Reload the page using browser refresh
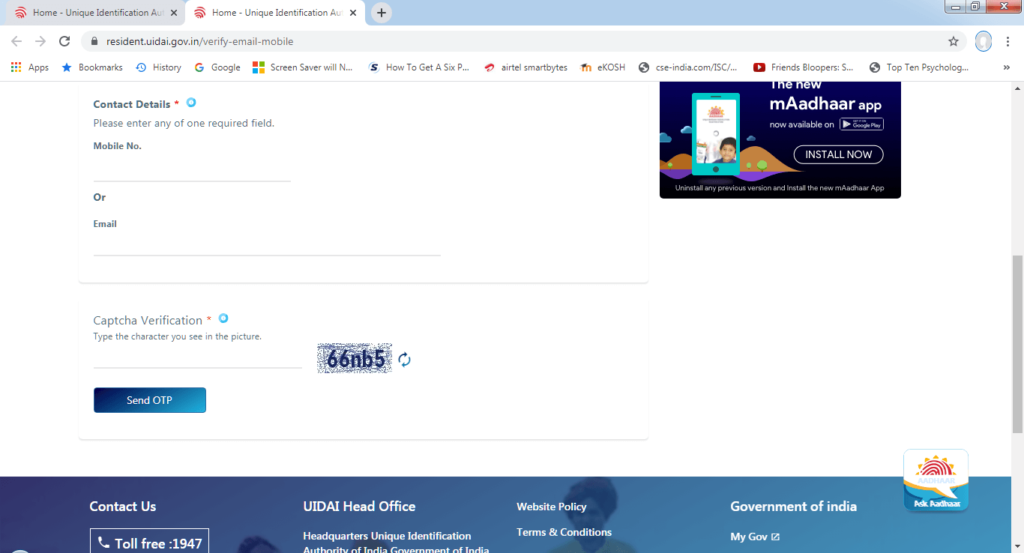The image size is (1024, 553). click(x=65, y=41)
